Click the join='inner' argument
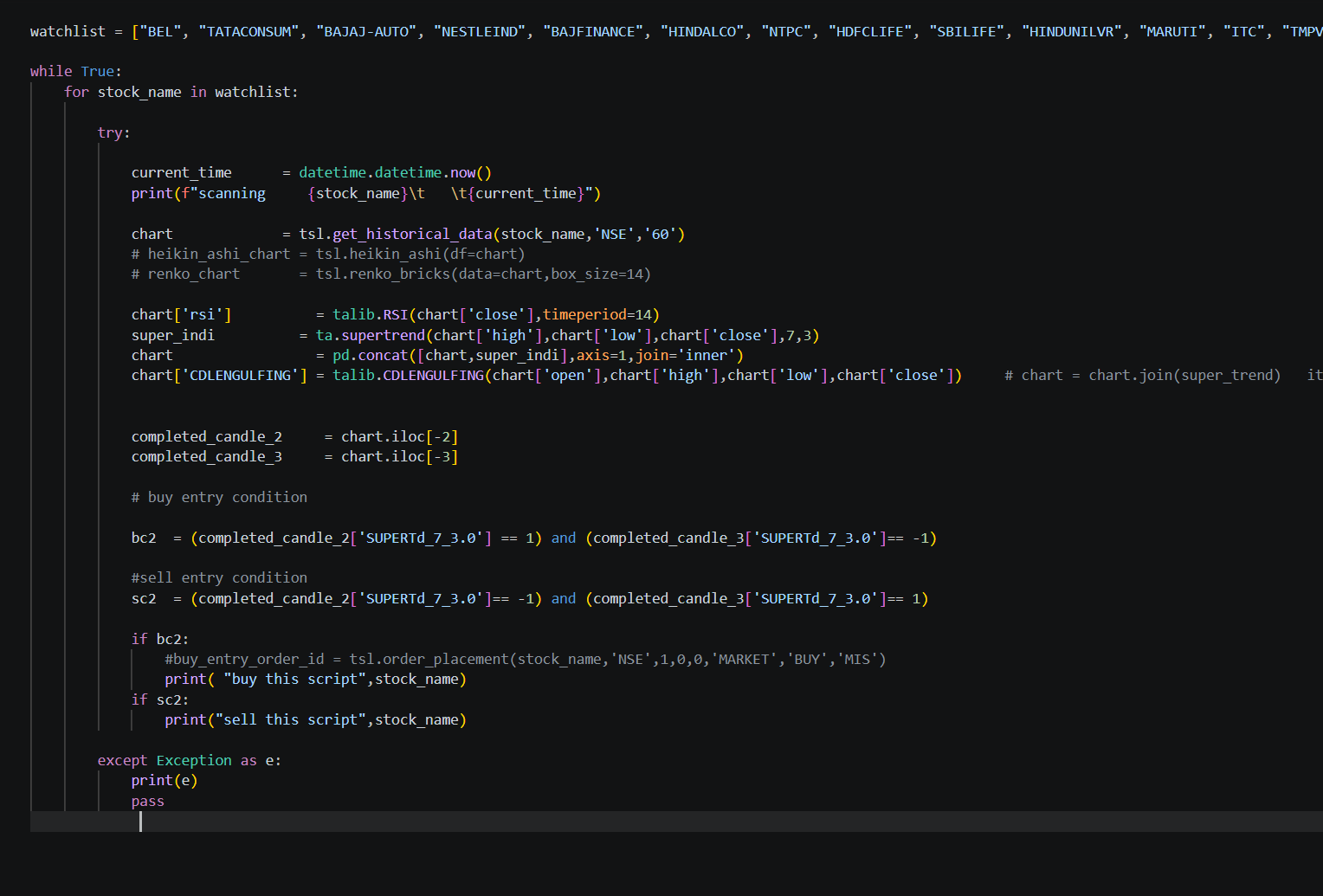This screenshot has height=896, width=1323. coord(686,355)
